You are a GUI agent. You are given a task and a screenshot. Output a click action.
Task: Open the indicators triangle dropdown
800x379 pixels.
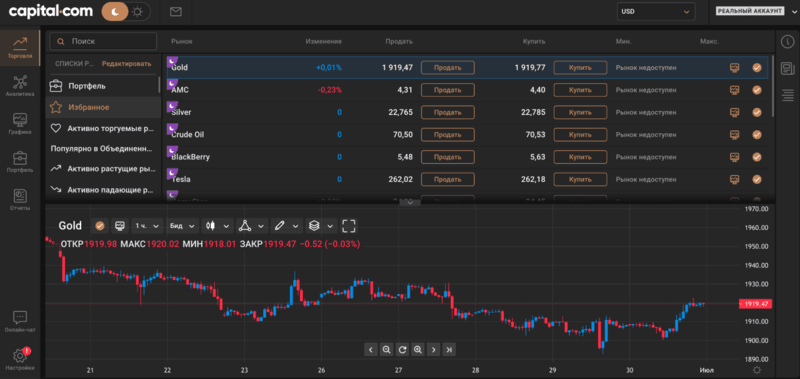pyautogui.click(x=252, y=225)
